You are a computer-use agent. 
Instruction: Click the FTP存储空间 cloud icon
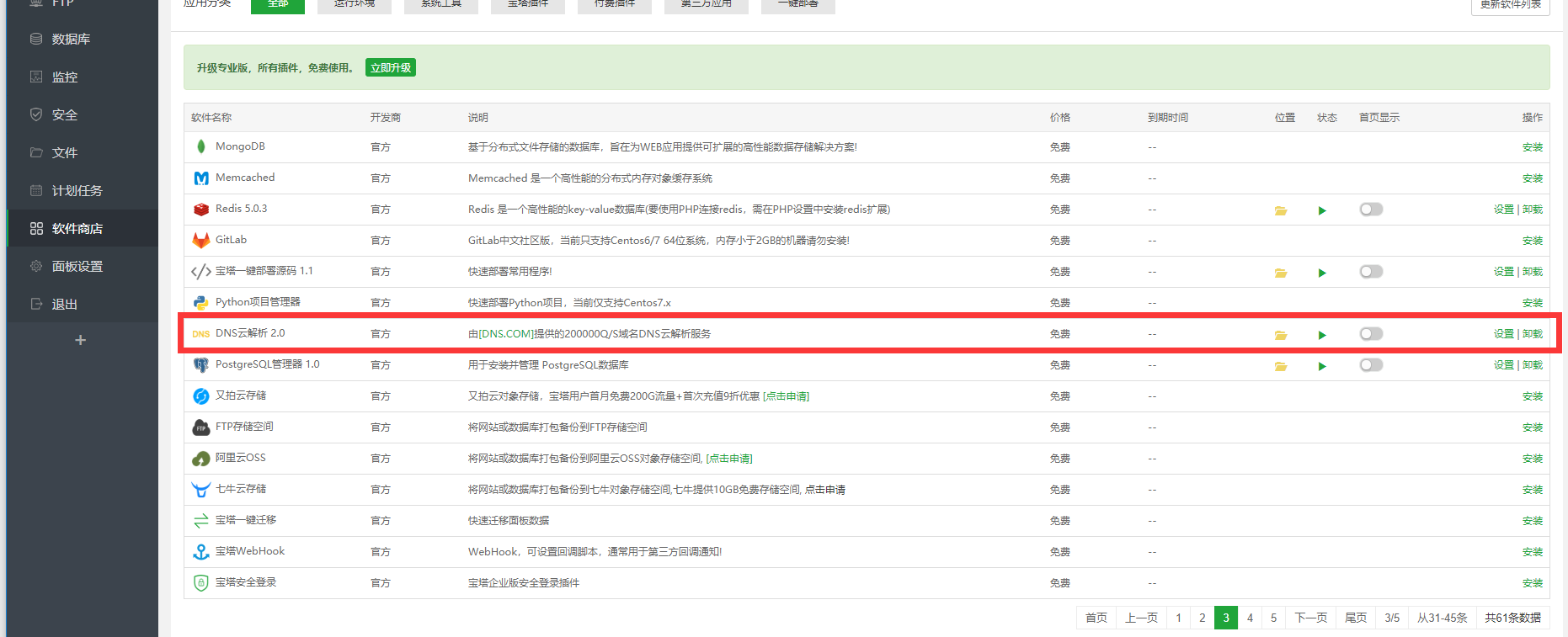point(200,427)
